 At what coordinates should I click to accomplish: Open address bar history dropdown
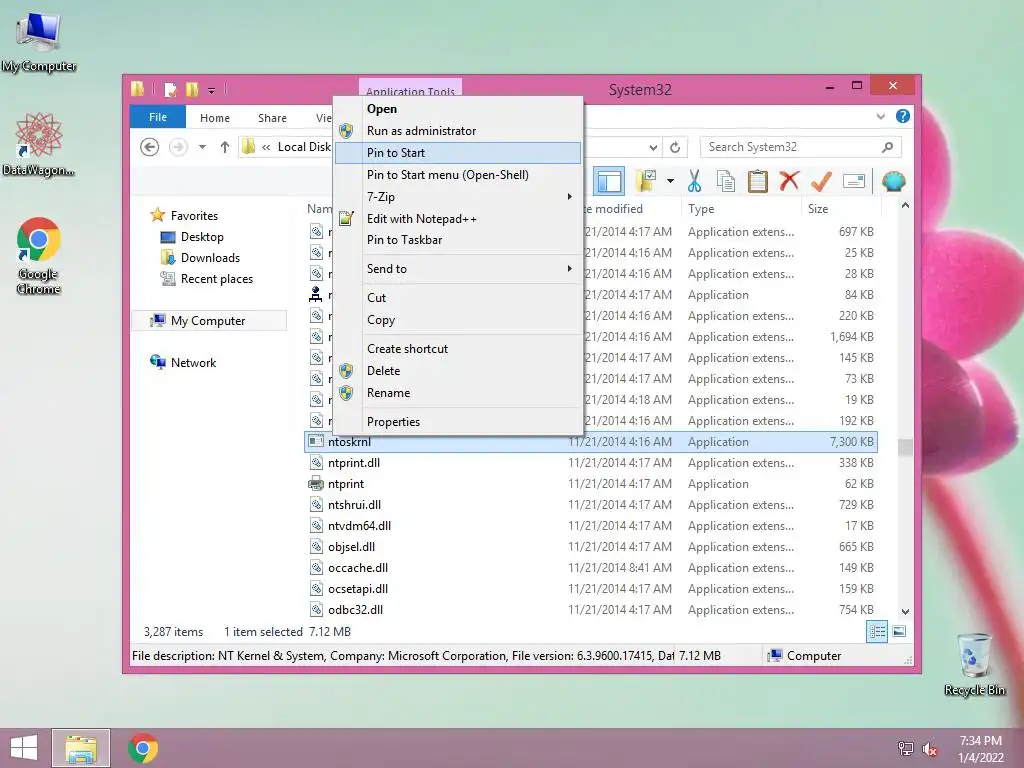point(653,148)
